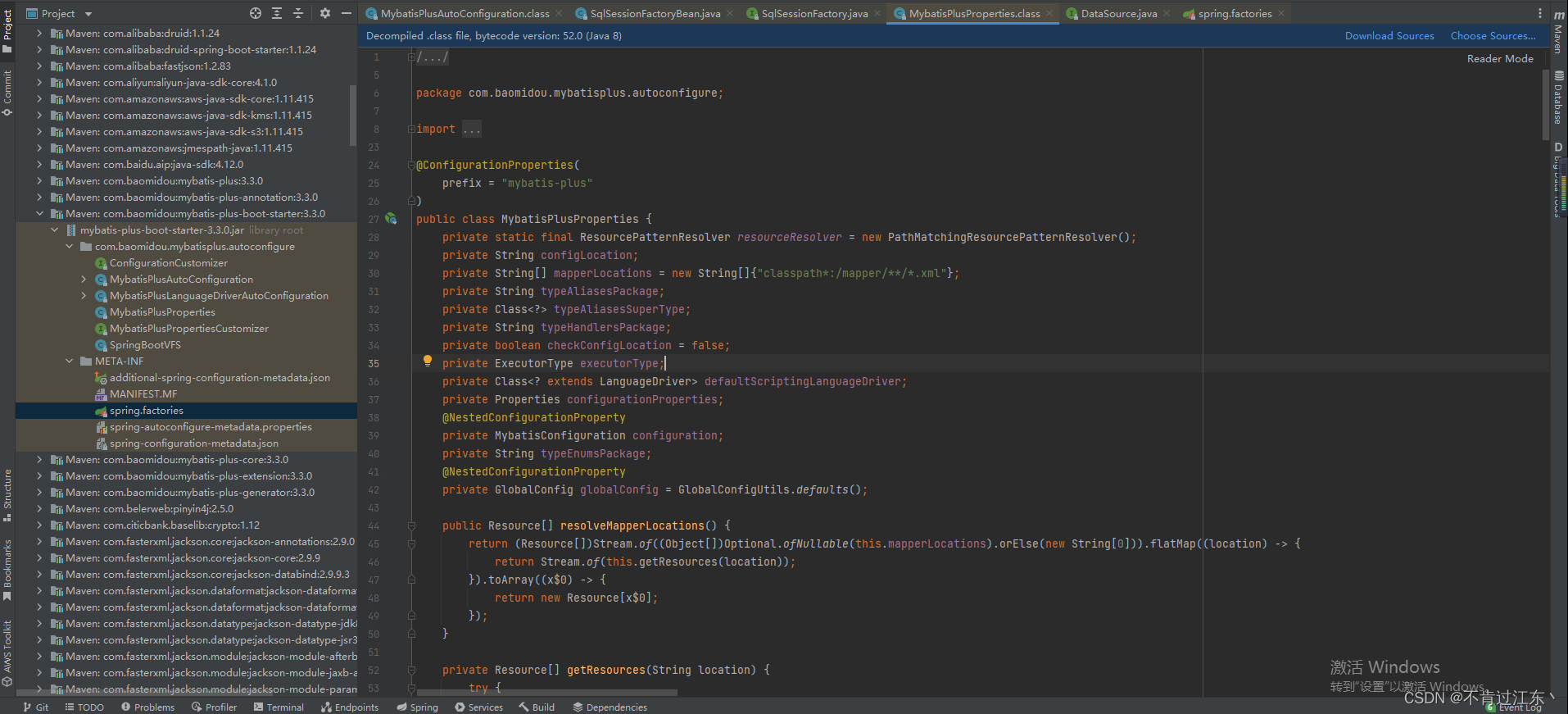The height and width of the screenshot is (714, 1568).
Task: Open the Event Log
Action: 1514,707
